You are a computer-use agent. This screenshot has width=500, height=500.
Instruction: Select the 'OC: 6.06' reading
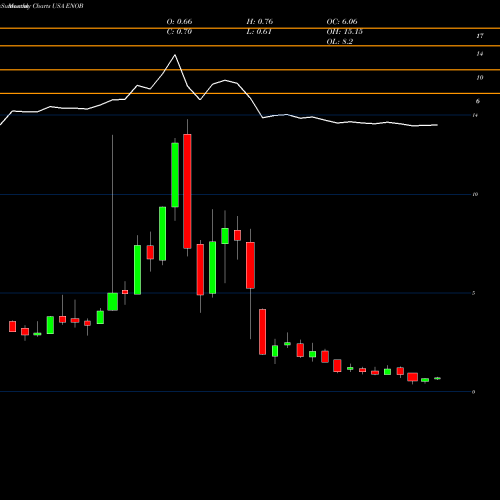coord(342,22)
